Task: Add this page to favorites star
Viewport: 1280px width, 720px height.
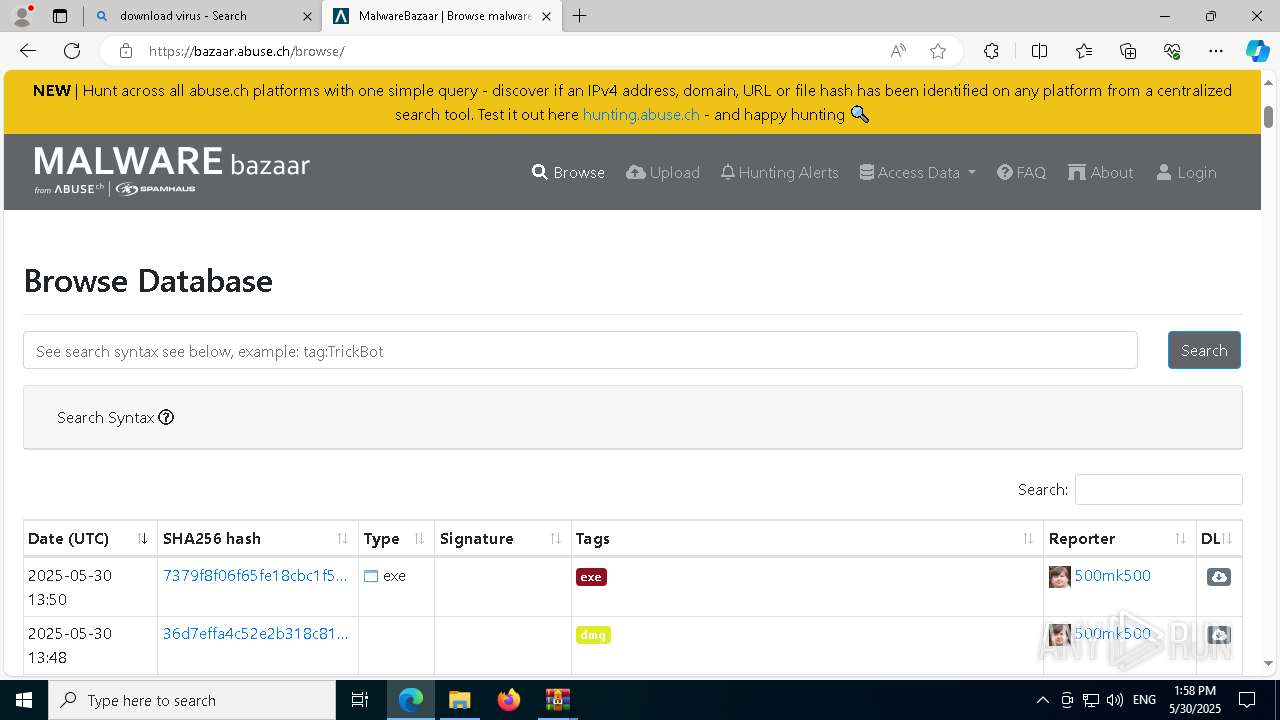Action: [x=937, y=51]
